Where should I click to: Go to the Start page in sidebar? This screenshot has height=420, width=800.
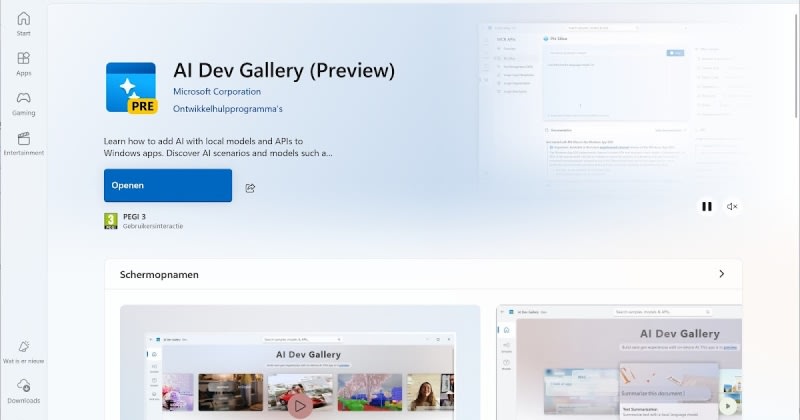(23, 24)
